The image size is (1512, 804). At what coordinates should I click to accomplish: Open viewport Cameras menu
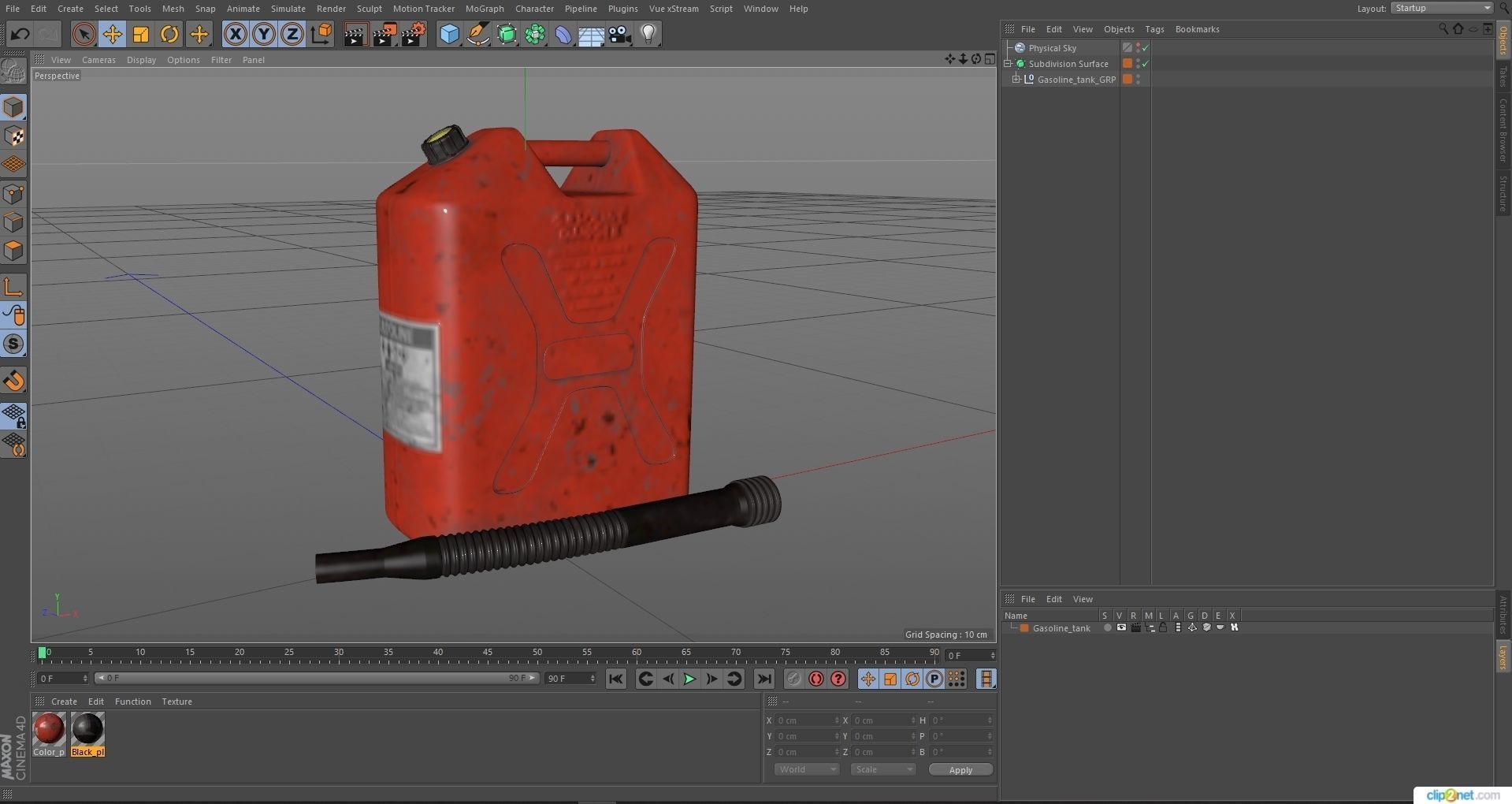click(98, 60)
